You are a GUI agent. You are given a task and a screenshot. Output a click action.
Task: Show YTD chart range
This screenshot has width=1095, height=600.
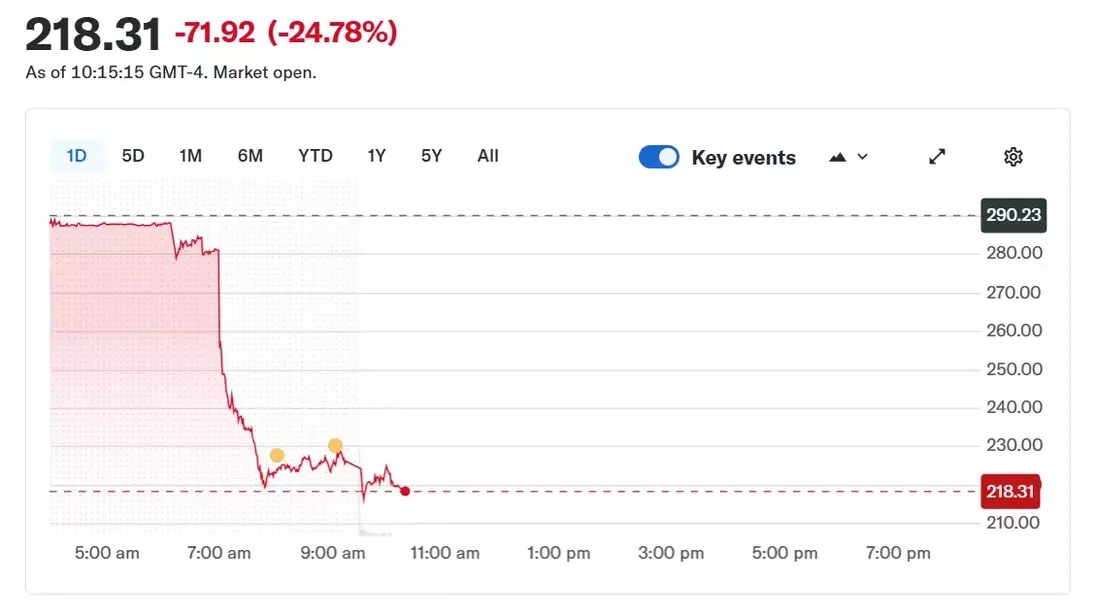tap(315, 156)
